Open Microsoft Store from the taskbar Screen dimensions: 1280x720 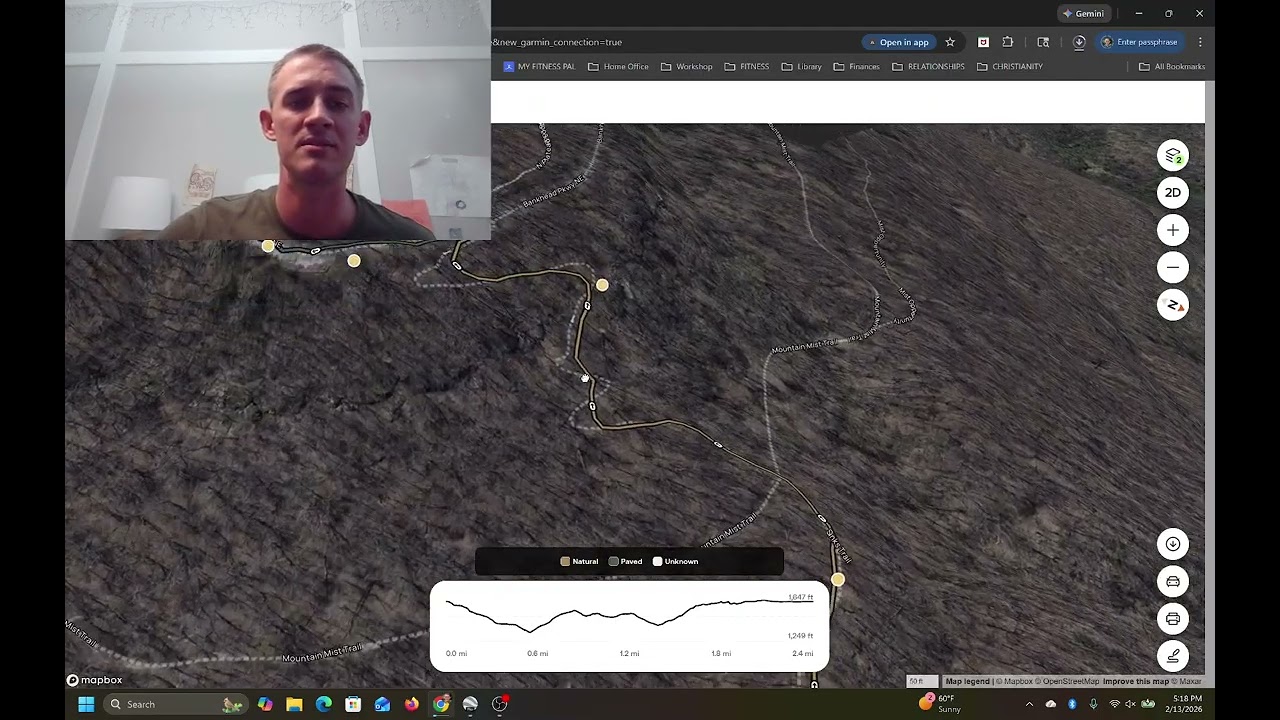click(x=353, y=704)
